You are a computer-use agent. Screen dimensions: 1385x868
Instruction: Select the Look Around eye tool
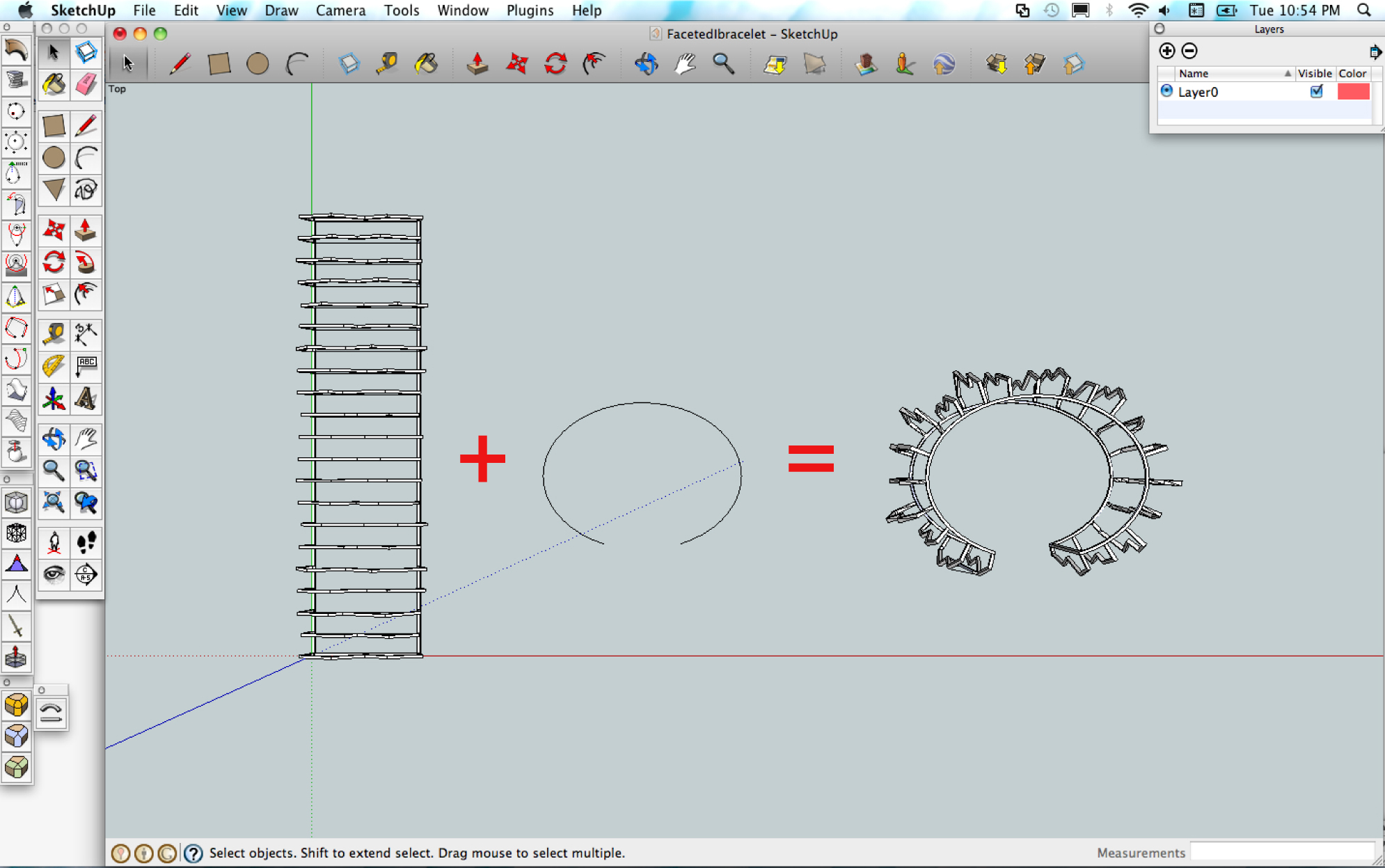(x=54, y=574)
